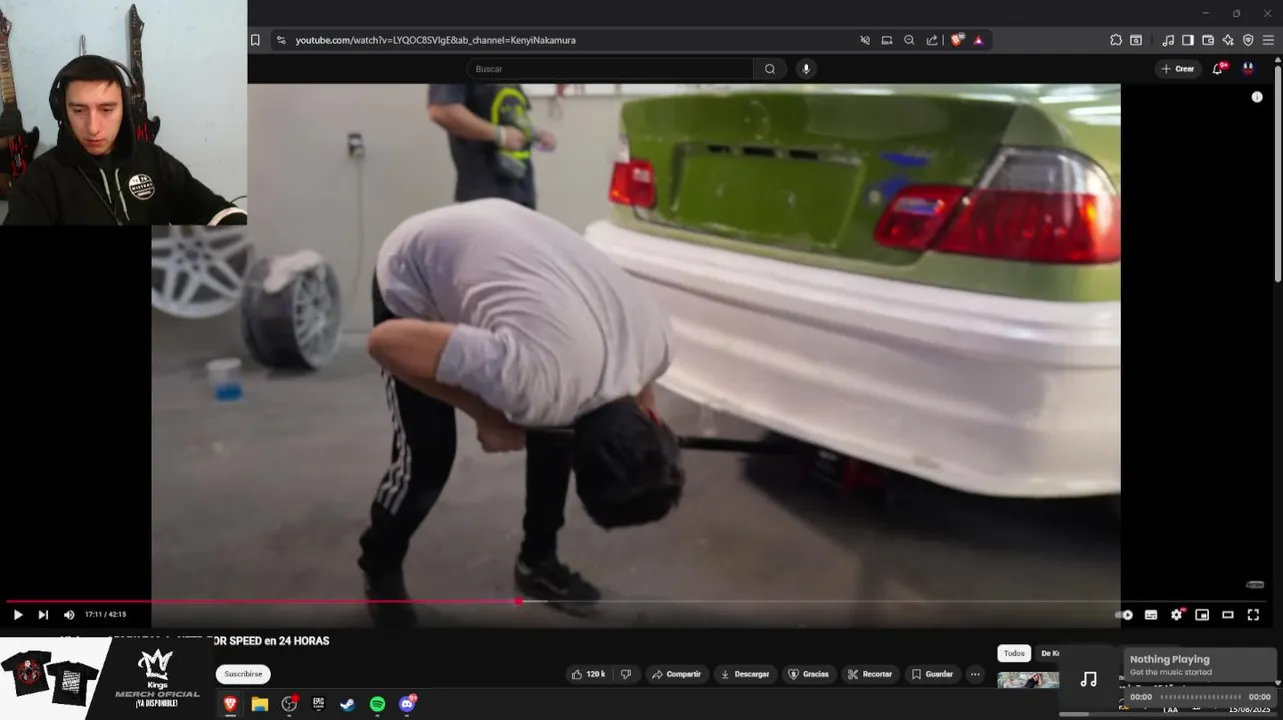The image size is (1283, 720).
Task: Toggle subtitles in the player
Action: click(x=1151, y=615)
